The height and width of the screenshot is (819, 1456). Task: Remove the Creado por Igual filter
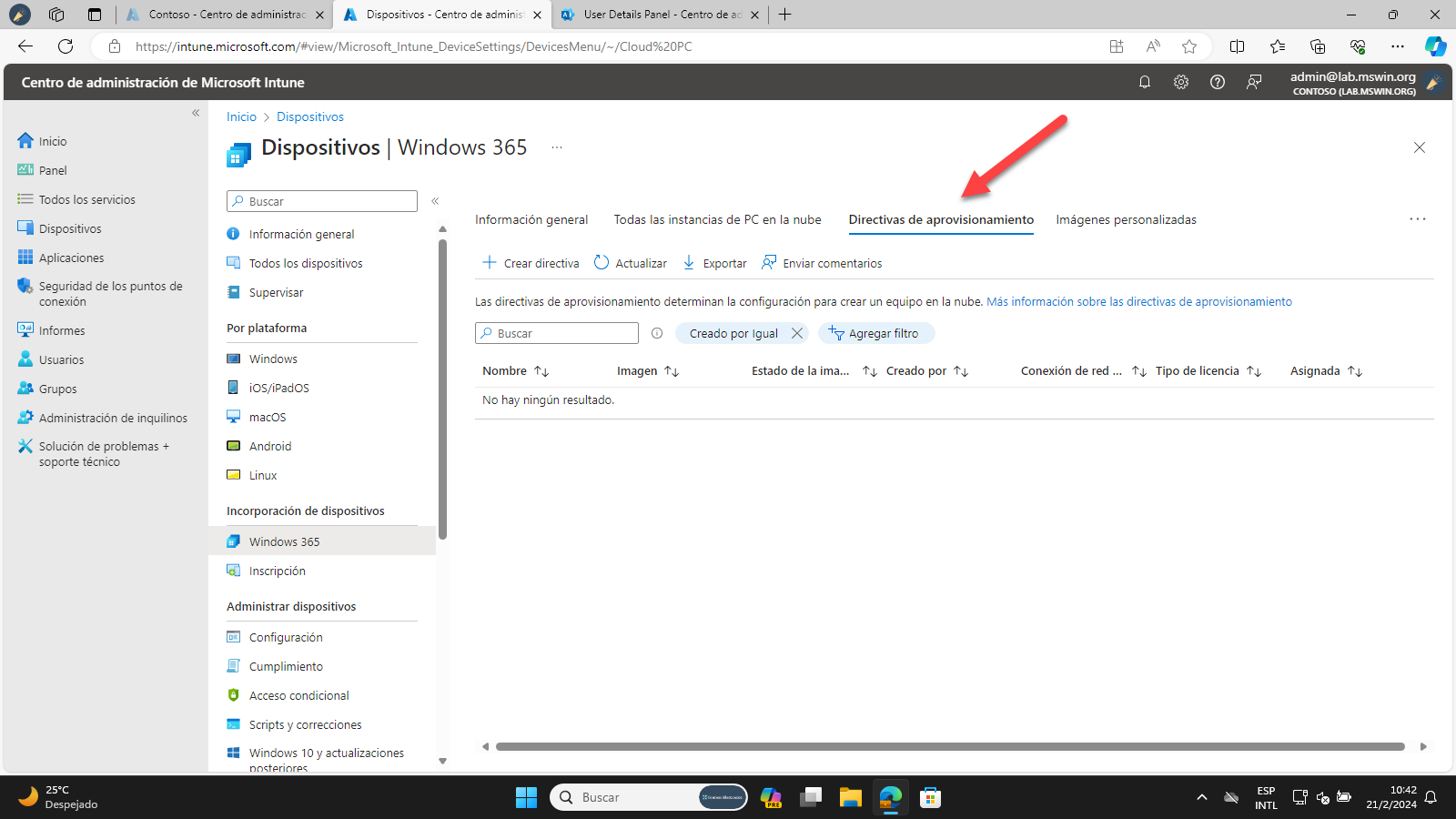coord(797,333)
